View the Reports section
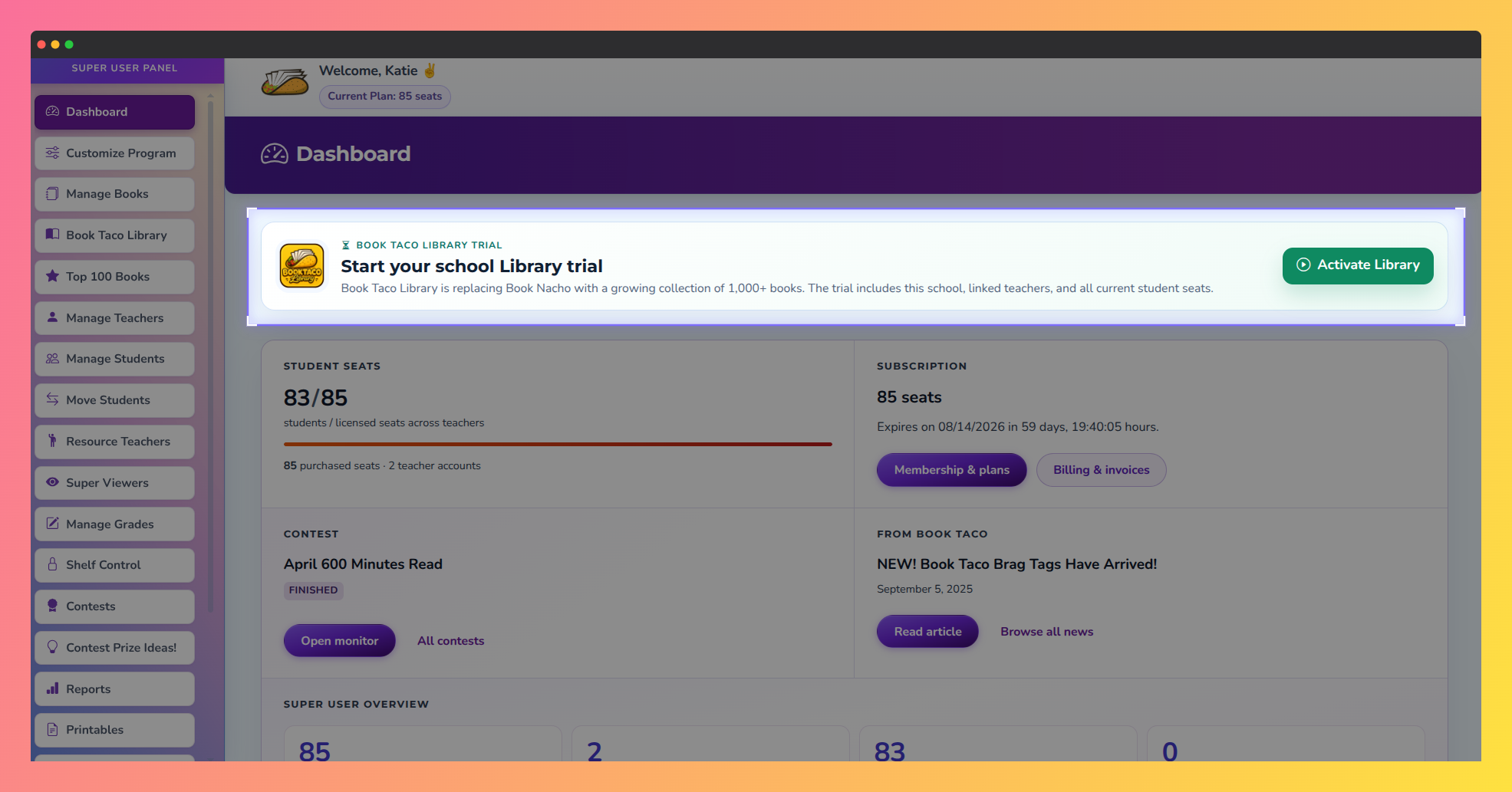This screenshot has height=792, width=1512. click(x=114, y=688)
